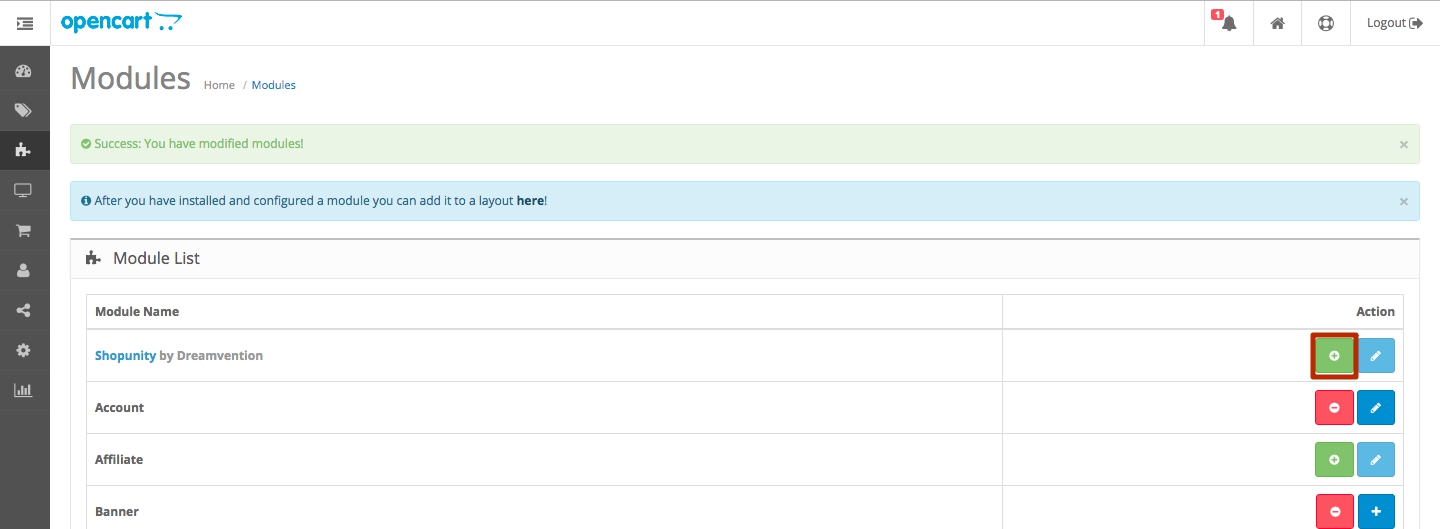Toggle the sidebar menu collapse button

point(25,23)
